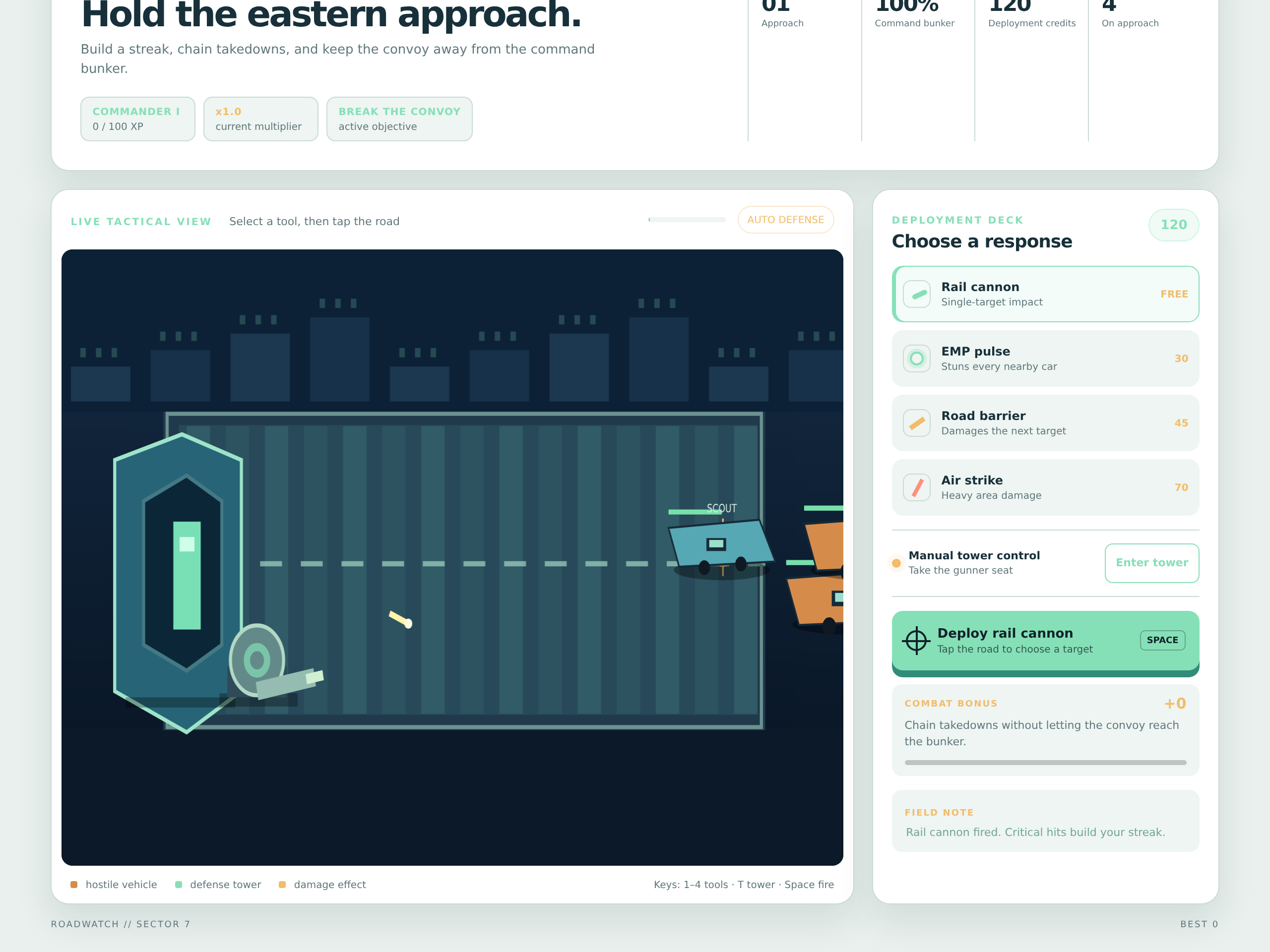Click the crosshair icon on Deploy rail cannon
Screen dimensions: 1270x952
[x=916, y=641]
